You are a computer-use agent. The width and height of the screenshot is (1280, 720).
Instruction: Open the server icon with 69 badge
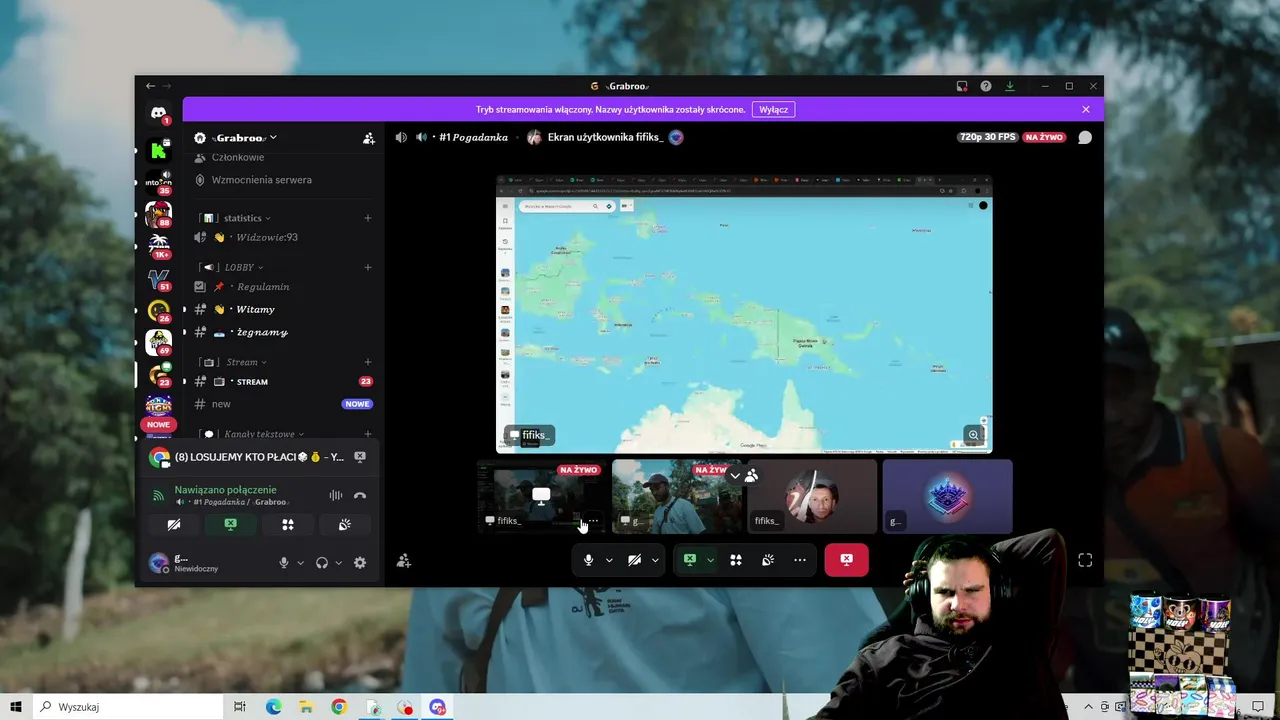pos(158,343)
